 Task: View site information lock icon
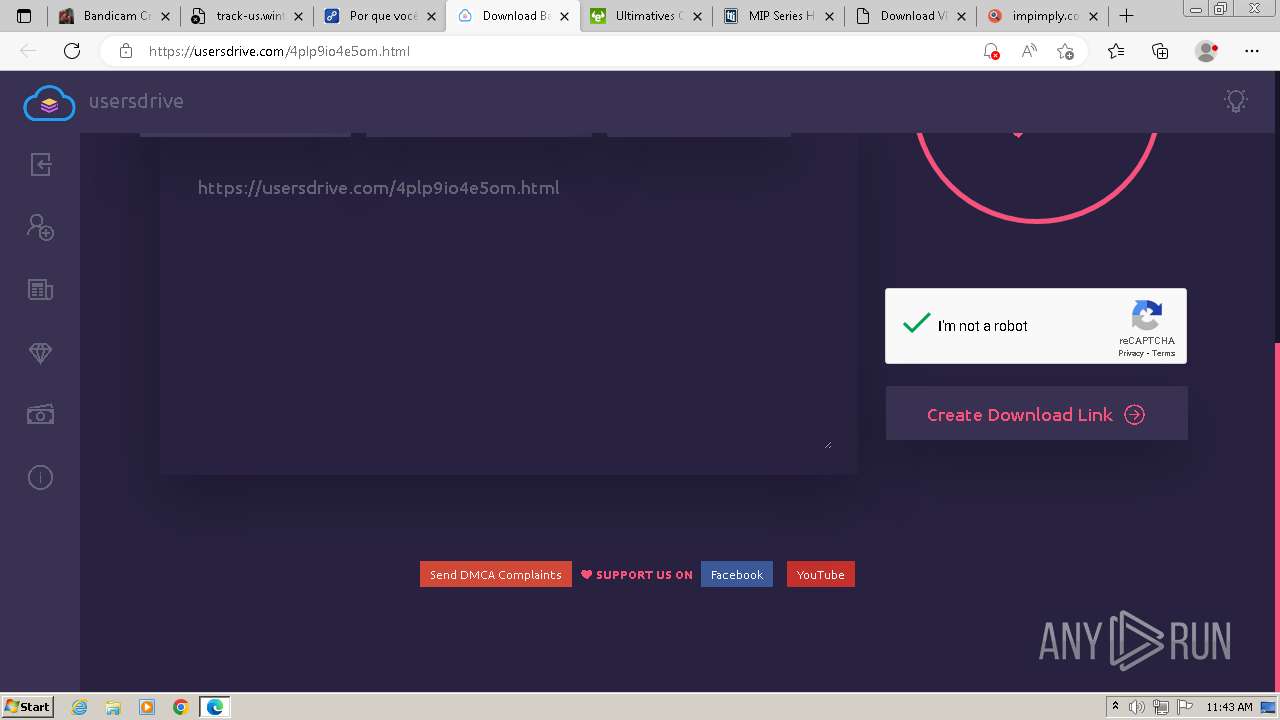click(125, 51)
